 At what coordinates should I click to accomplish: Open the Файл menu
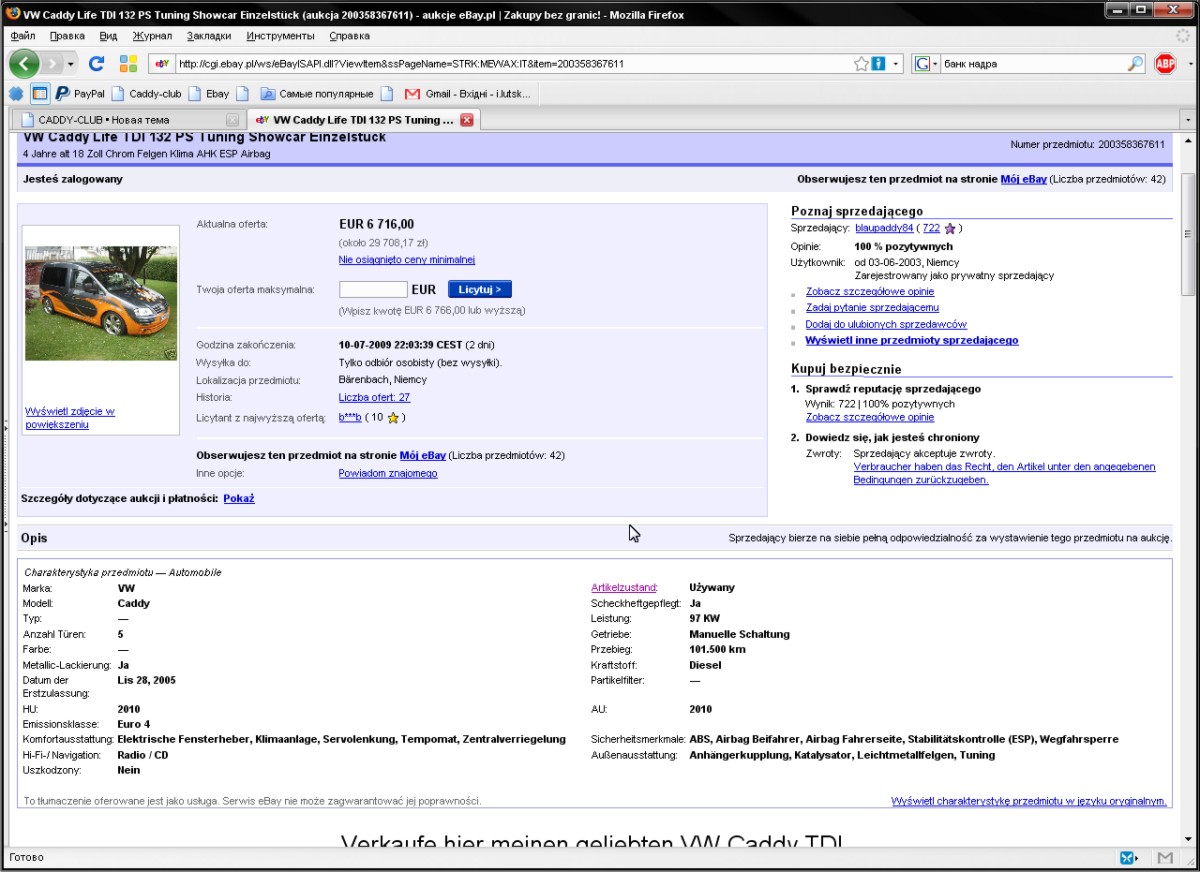(x=23, y=36)
